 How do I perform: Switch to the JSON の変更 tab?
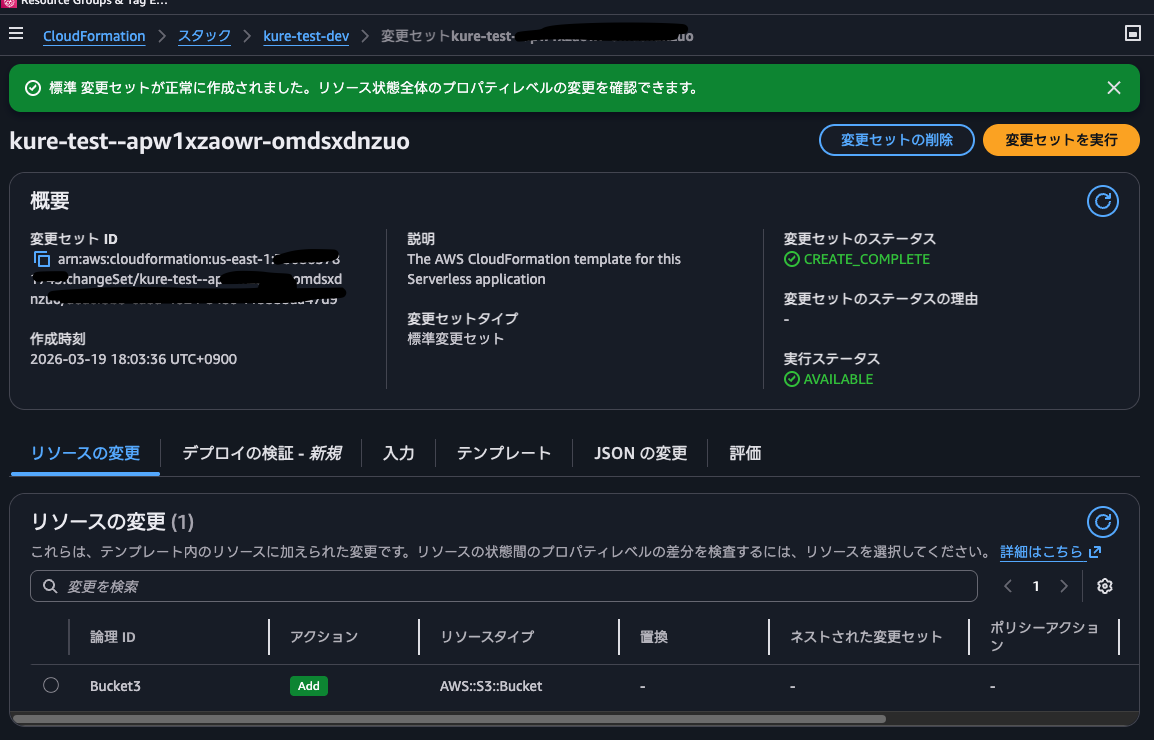(x=640, y=453)
